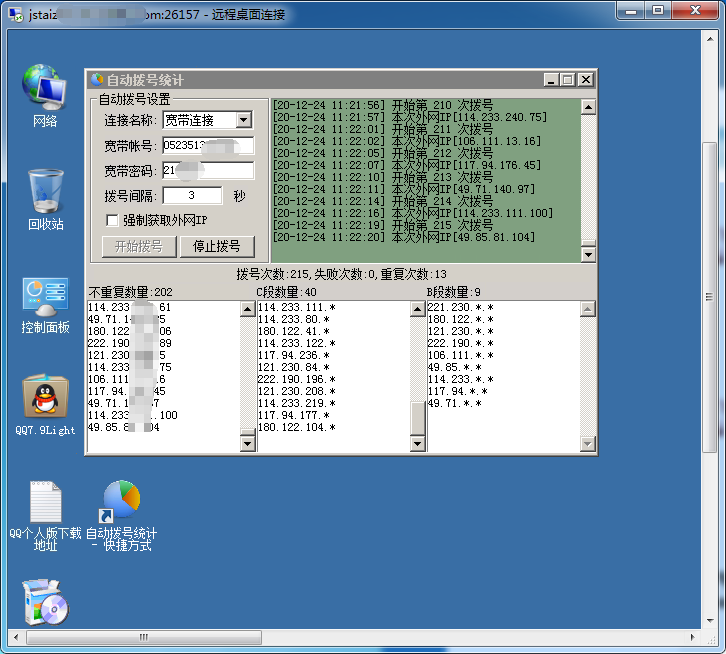Click into the 宽带帐号 input field
The width and height of the screenshot is (726, 654).
pyautogui.click(x=208, y=145)
